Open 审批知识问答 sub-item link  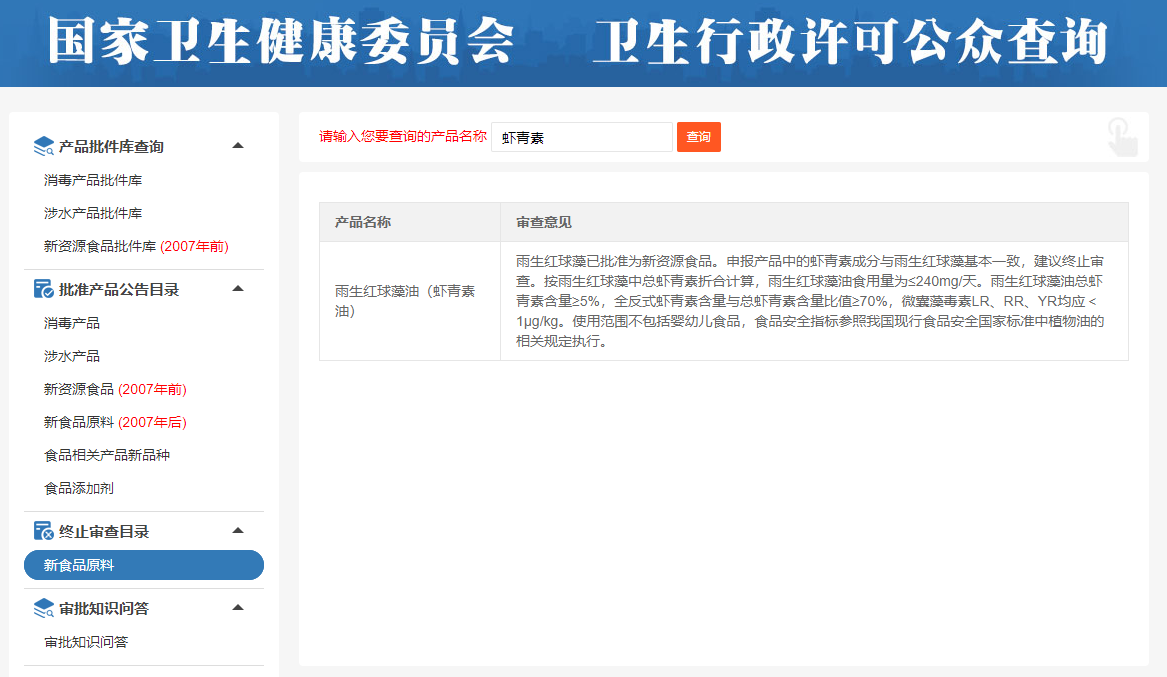pos(86,642)
